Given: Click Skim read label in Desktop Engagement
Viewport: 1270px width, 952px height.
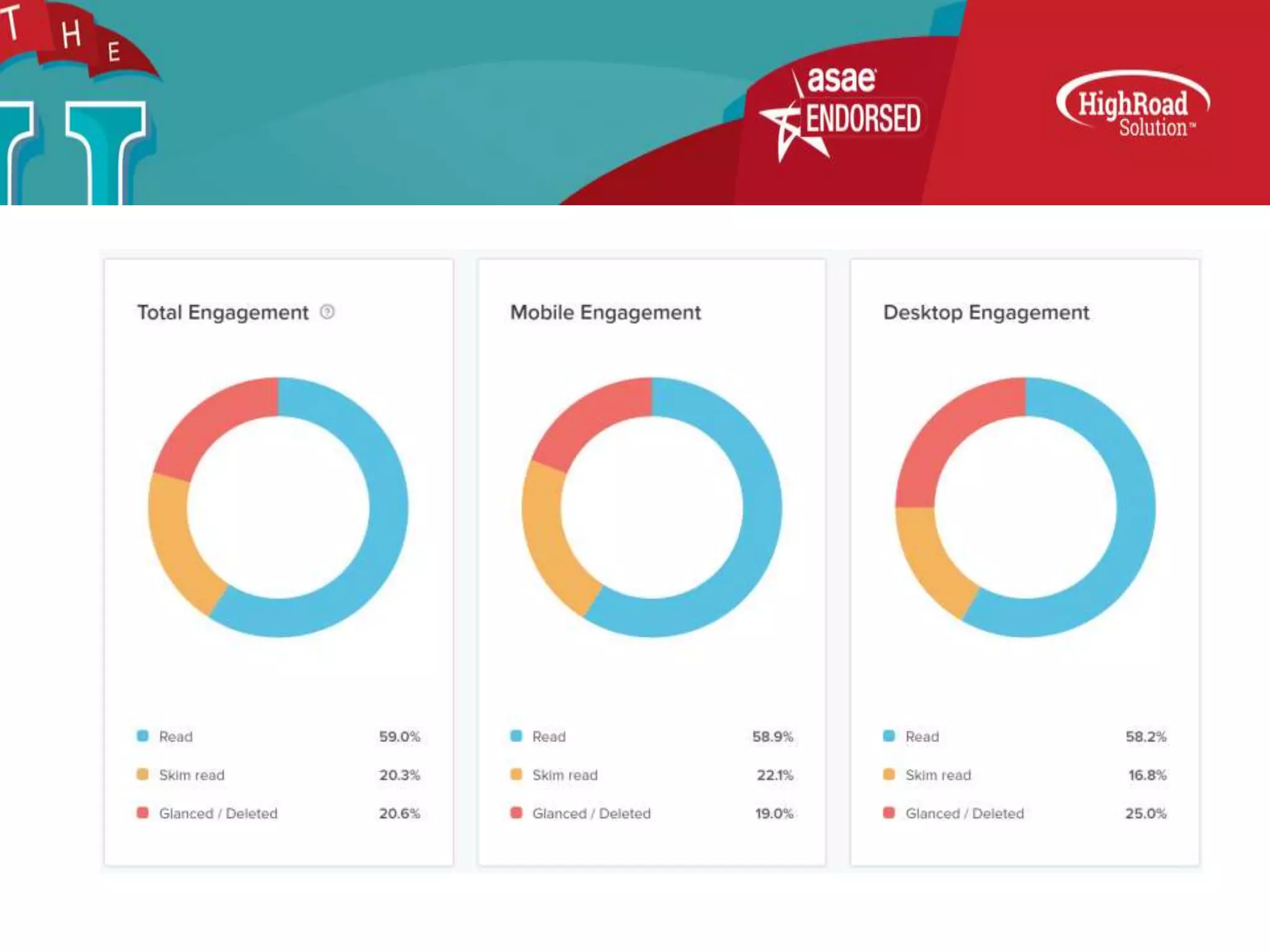Looking at the screenshot, I should 938,775.
